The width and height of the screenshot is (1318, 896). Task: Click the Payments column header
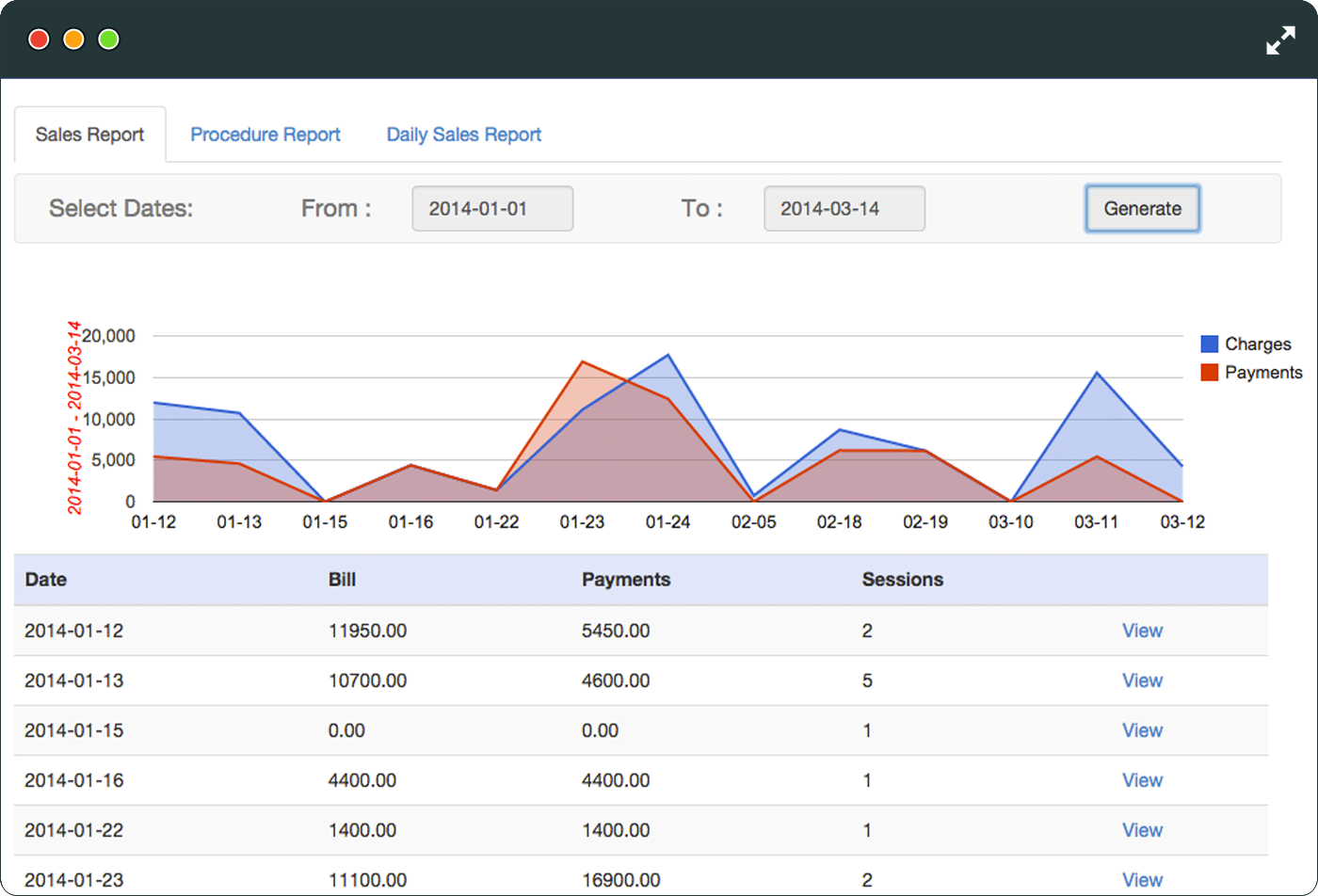[626, 580]
